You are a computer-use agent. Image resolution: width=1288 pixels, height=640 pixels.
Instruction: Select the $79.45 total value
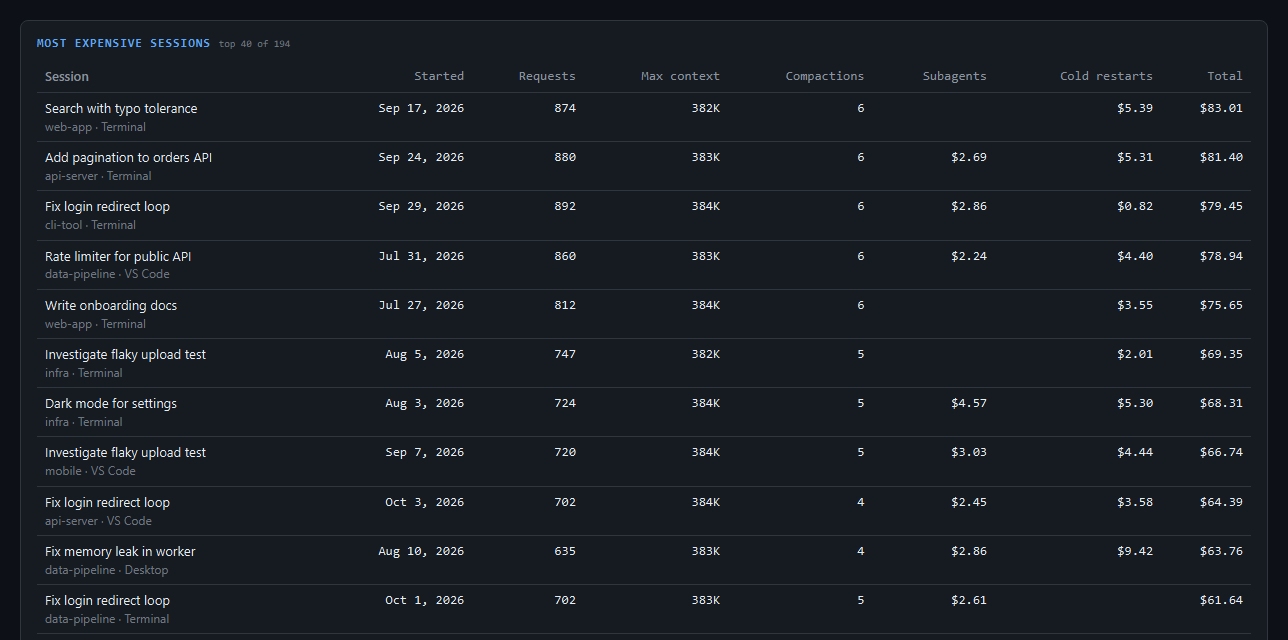tap(1221, 206)
